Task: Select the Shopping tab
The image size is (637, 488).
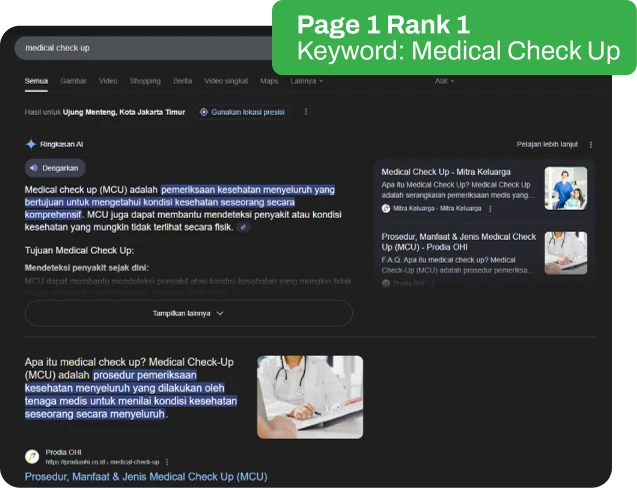Action: [x=145, y=80]
